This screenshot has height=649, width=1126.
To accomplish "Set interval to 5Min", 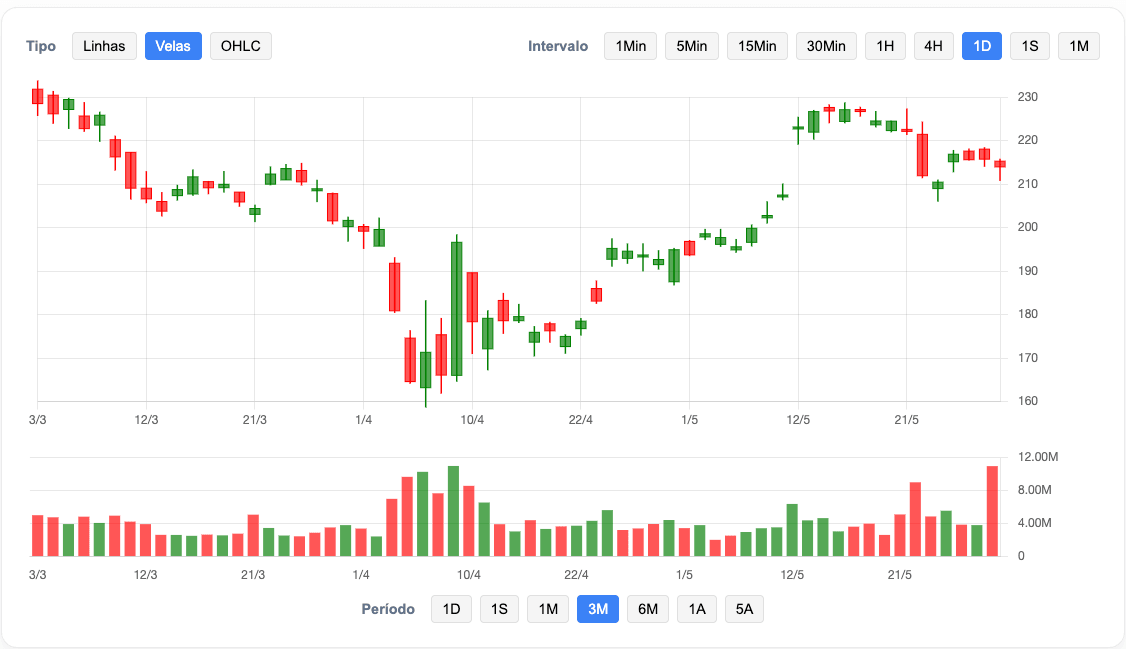I will [691, 46].
